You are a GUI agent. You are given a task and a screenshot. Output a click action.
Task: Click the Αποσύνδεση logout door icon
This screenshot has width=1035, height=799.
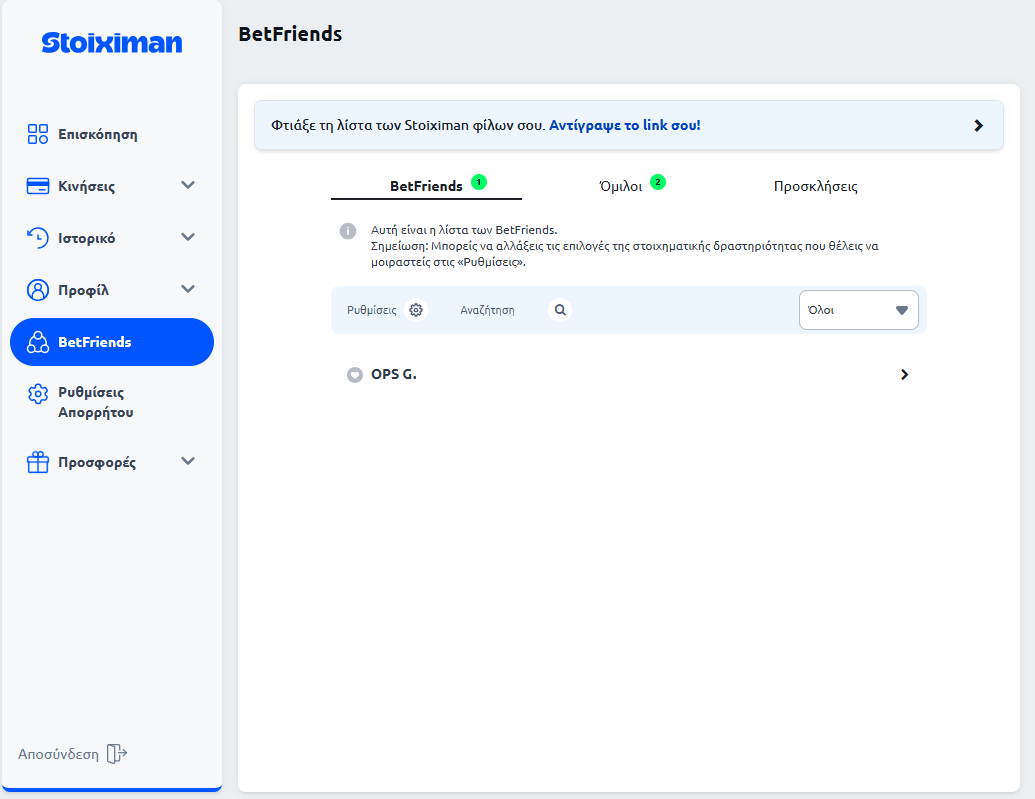(117, 754)
